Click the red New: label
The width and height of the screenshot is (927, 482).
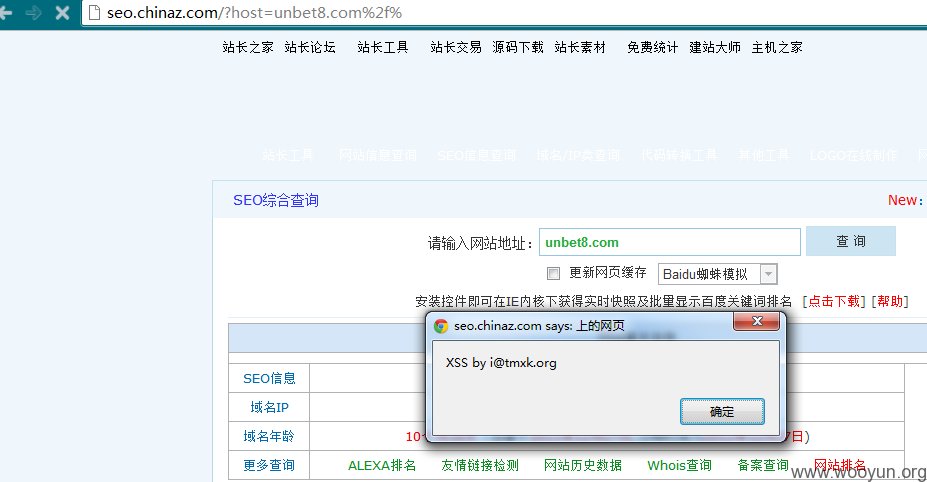coord(905,200)
